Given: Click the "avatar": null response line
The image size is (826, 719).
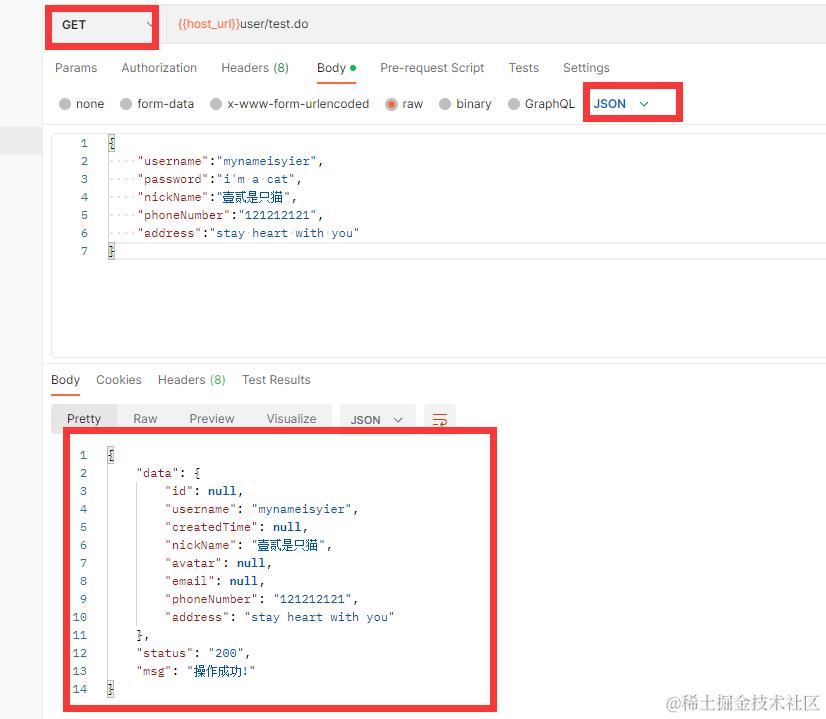Looking at the screenshot, I should pyautogui.click(x=218, y=563).
